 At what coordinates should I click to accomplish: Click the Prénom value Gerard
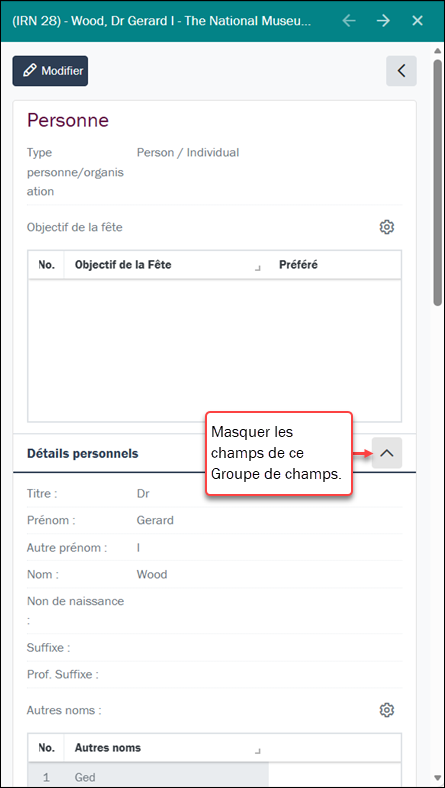(x=155, y=520)
